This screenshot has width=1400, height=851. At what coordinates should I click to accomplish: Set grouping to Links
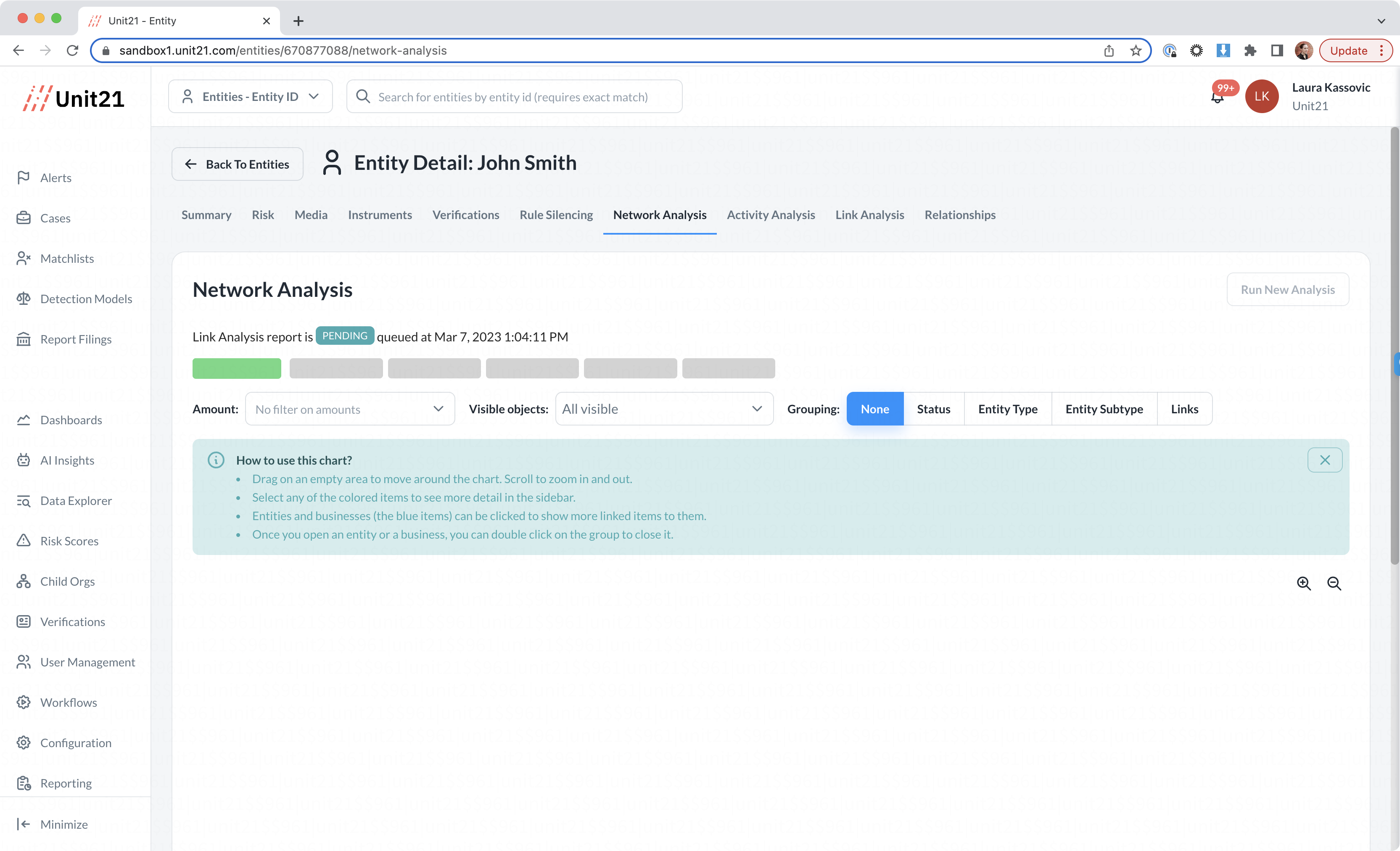click(x=1184, y=409)
